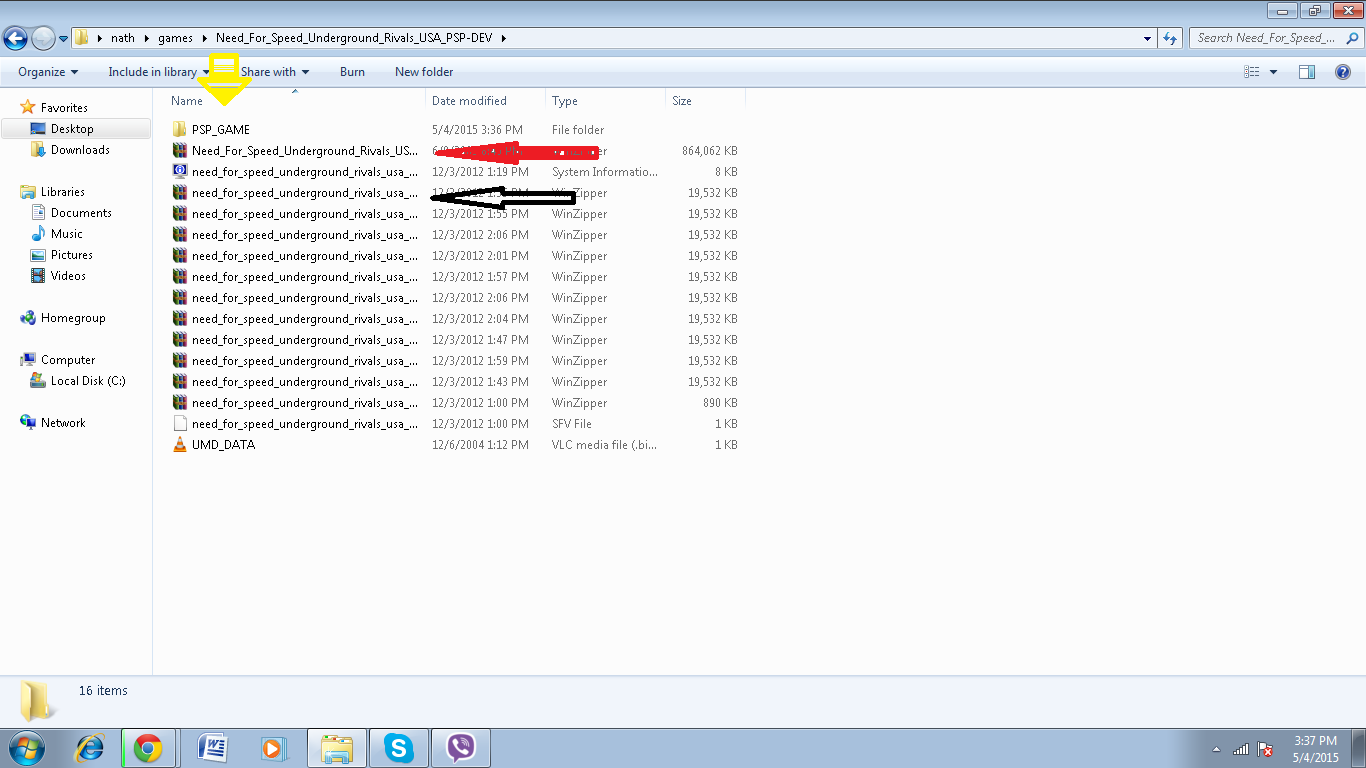
Task: Select Local Disk (C:) in sidebar
Action: click(x=88, y=381)
